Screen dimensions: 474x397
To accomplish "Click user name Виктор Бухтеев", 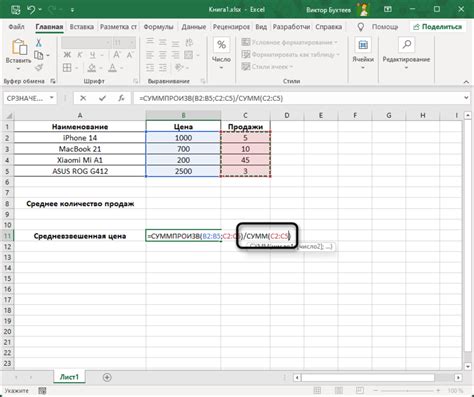I will pyautogui.click(x=329, y=10).
